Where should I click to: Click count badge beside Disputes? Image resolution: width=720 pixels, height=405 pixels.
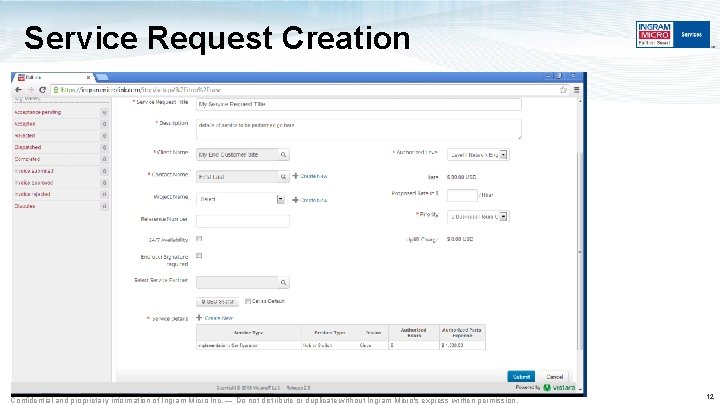[x=104, y=206]
